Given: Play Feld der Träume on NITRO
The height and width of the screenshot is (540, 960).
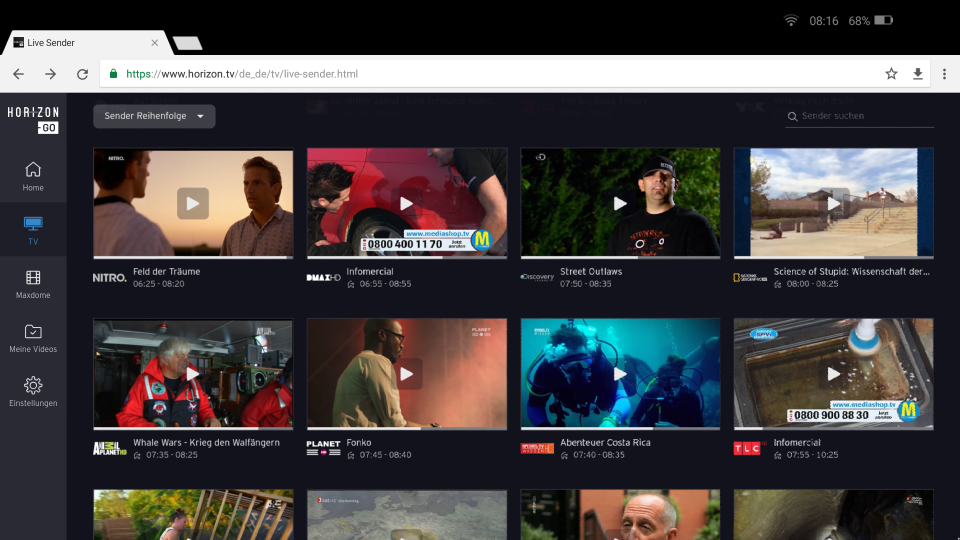Looking at the screenshot, I should [193, 203].
